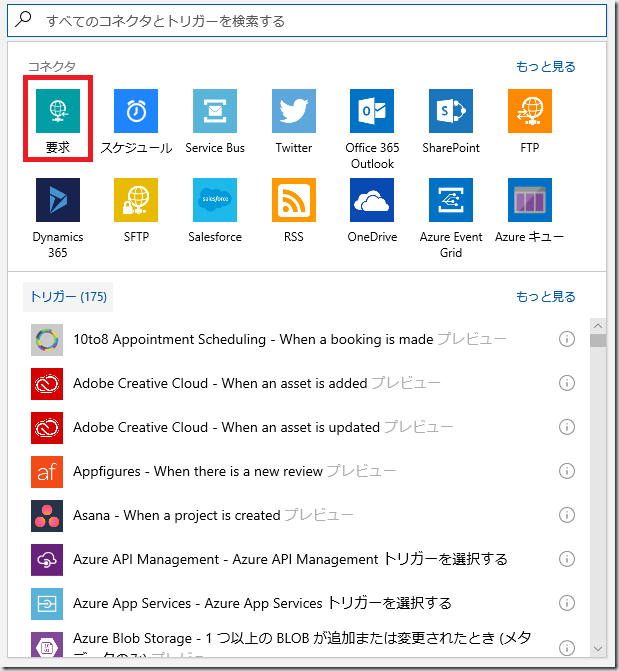Select '10to8 Appointment Scheduling - When a booking is made'
Image resolution: width=619 pixels, height=671 pixels.
[290, 340]
